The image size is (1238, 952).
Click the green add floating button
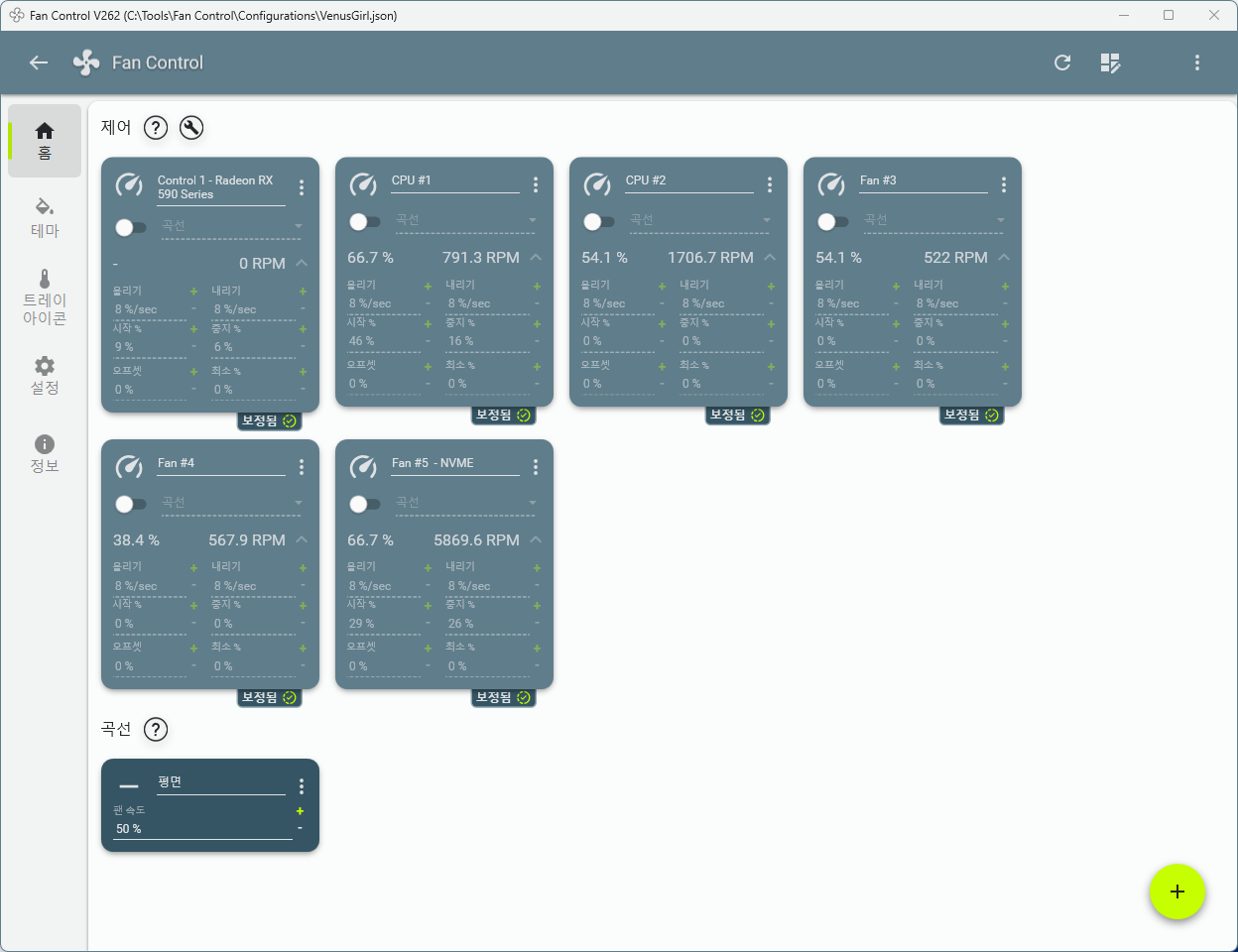coord(1177,892)
